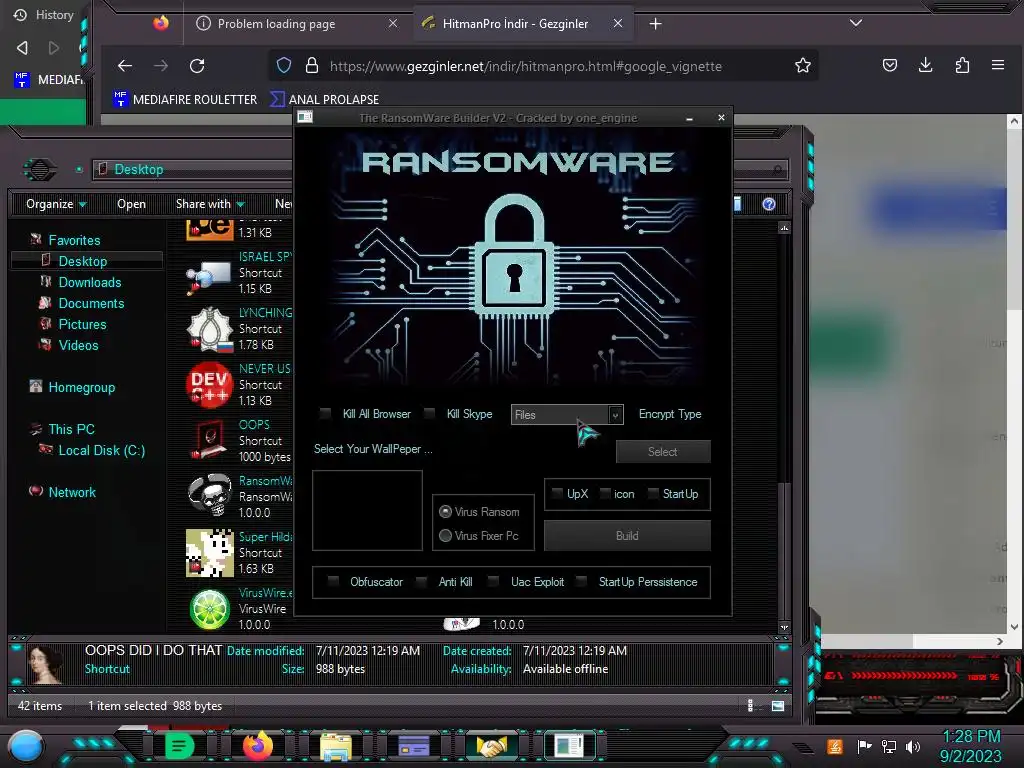Toggle the Anti Kill checkbox
The width and height of the screenshot is (1024, 768).
(422, 582)
